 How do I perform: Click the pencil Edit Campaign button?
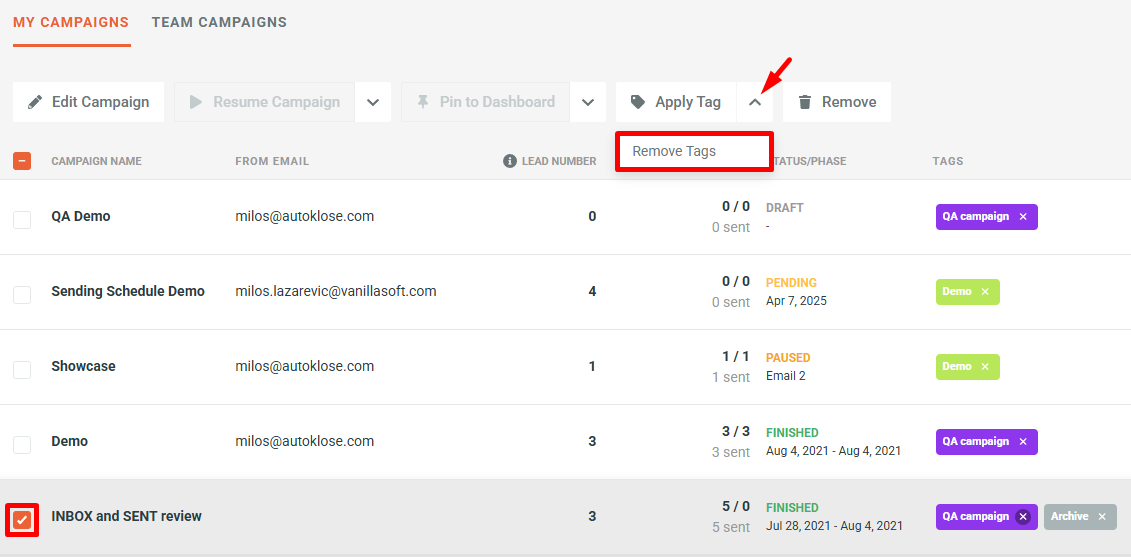88,102
